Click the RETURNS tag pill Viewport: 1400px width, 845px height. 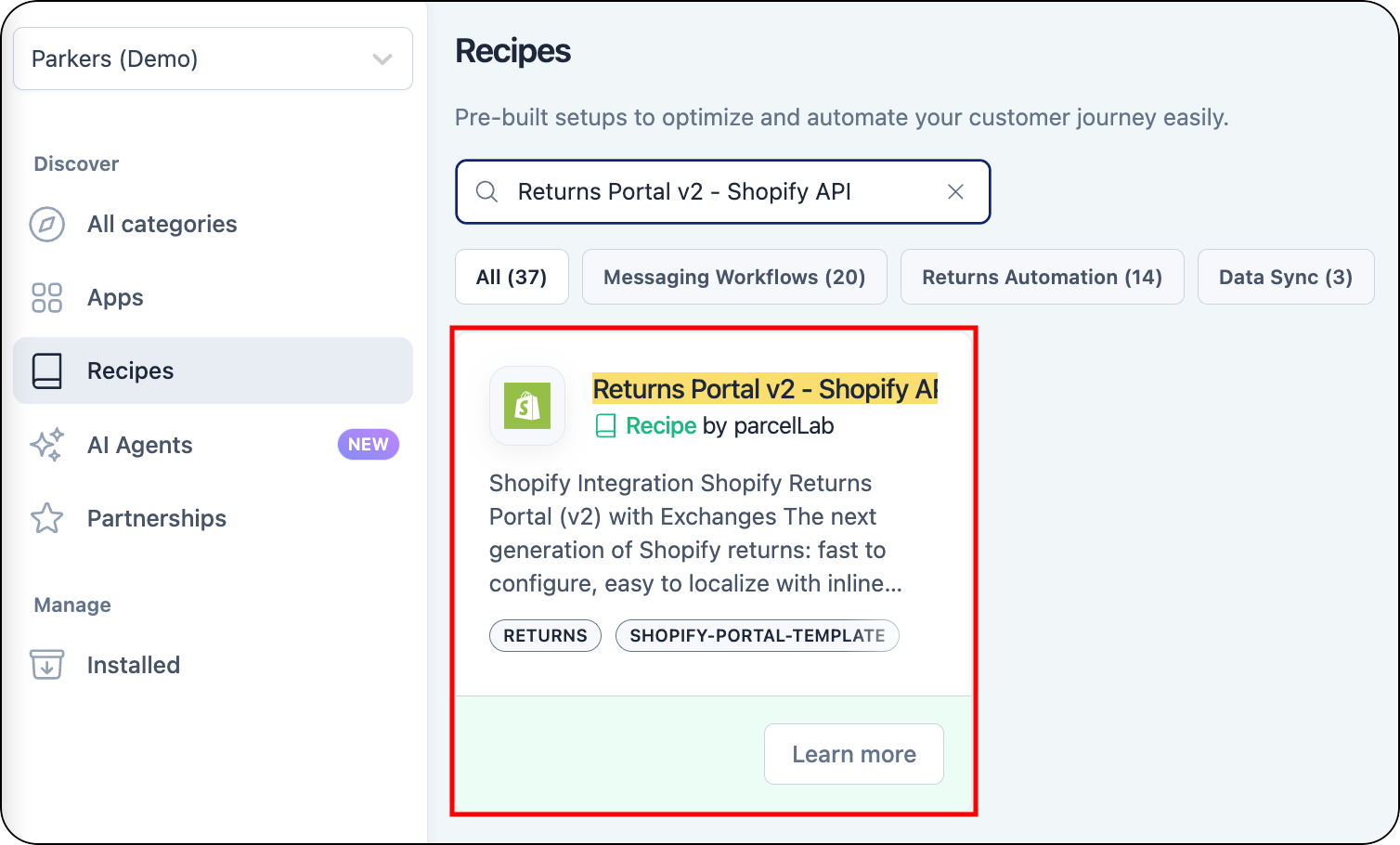point(545,635)
